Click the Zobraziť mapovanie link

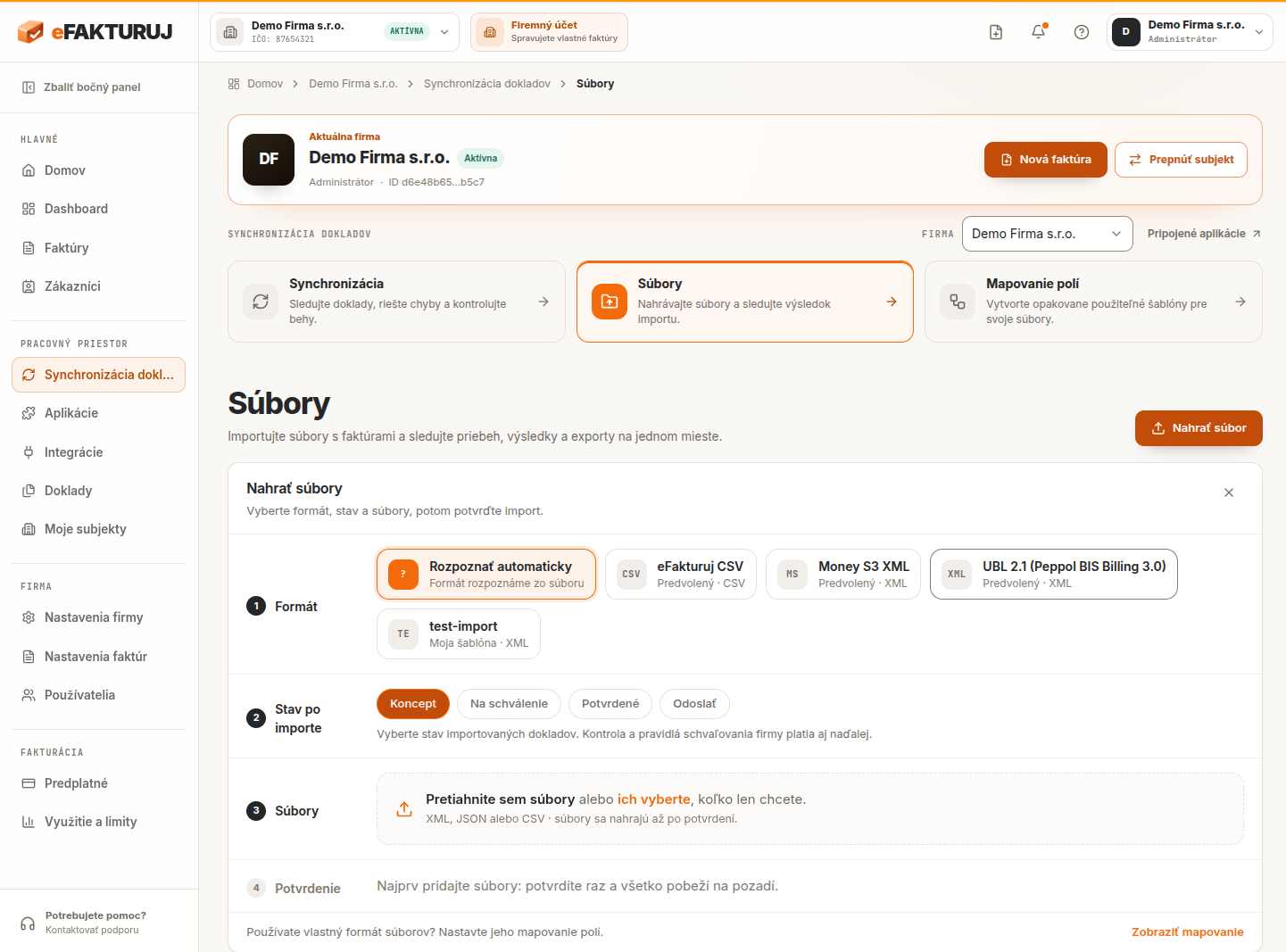point(1187,932)
